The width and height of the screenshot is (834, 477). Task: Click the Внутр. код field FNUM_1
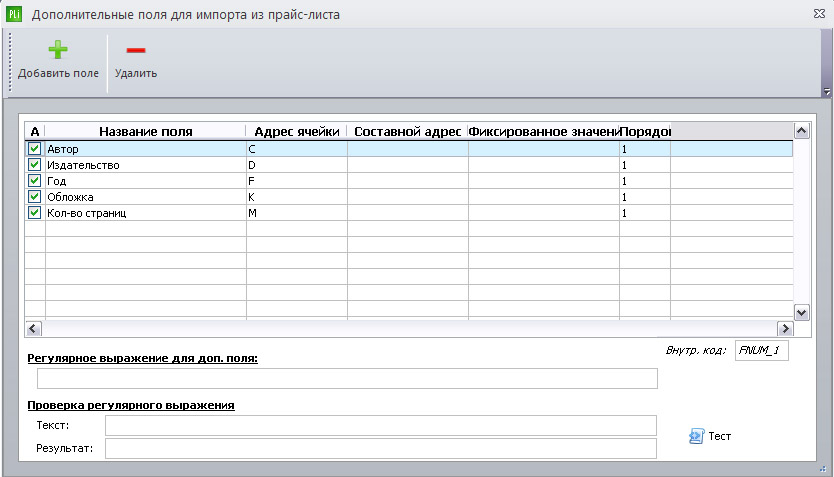click(x=761, y=350)
